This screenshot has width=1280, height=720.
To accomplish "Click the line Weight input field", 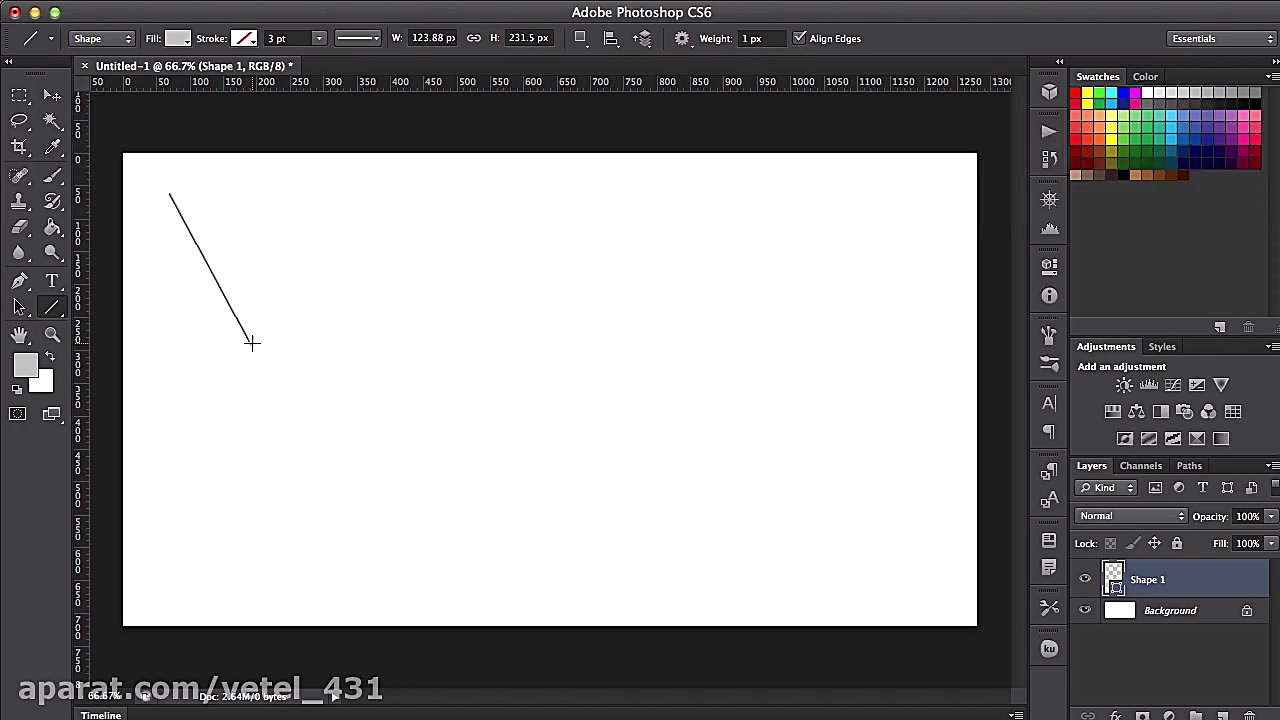I will point(763,38).
